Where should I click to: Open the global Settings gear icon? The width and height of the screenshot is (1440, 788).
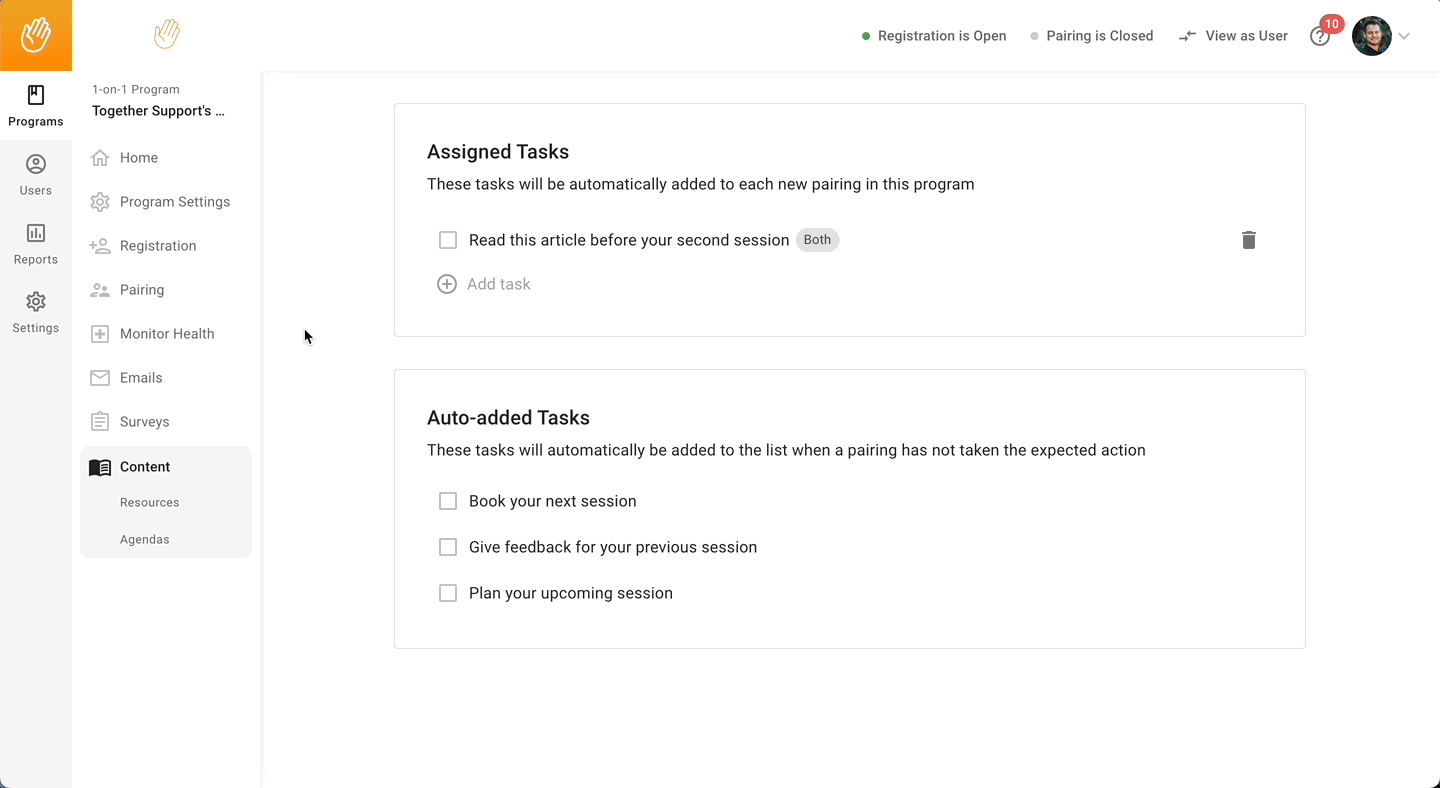(x=36, y=302)
